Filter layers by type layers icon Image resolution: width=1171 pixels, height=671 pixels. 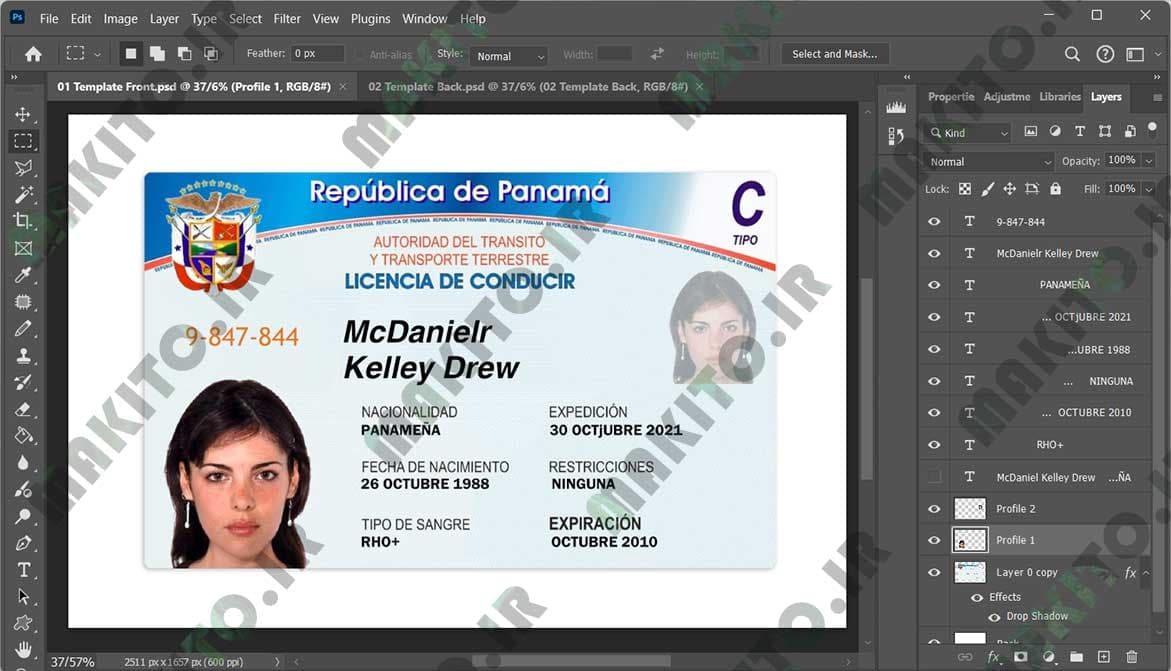pos(1079,132)
